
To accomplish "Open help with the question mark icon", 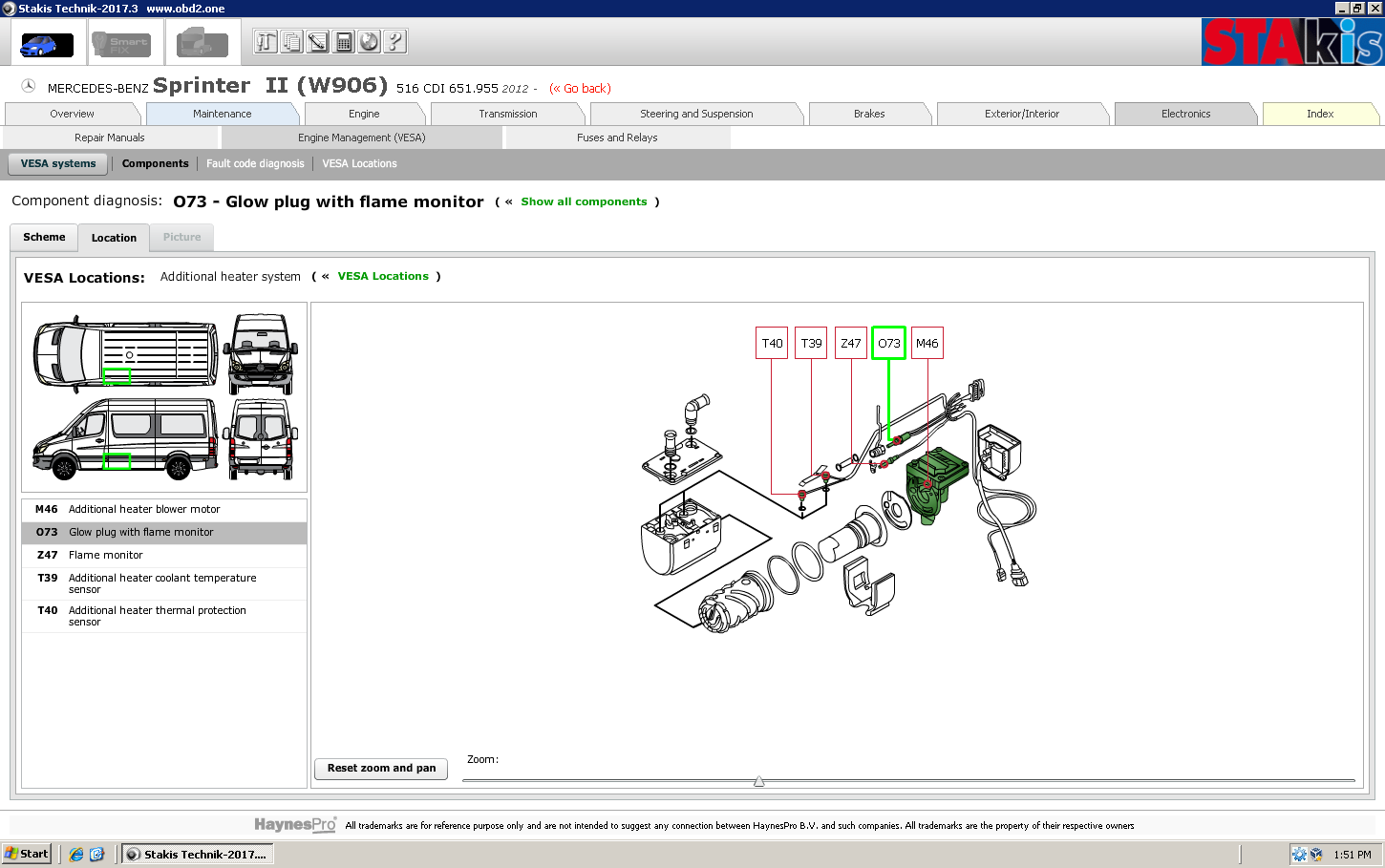I will tap(394, 42).
